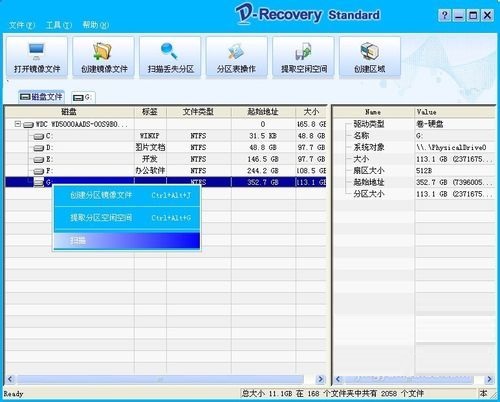Collapse the WDC disk tree node
Screen dimensions: 500x402
(x=18, y=124)
